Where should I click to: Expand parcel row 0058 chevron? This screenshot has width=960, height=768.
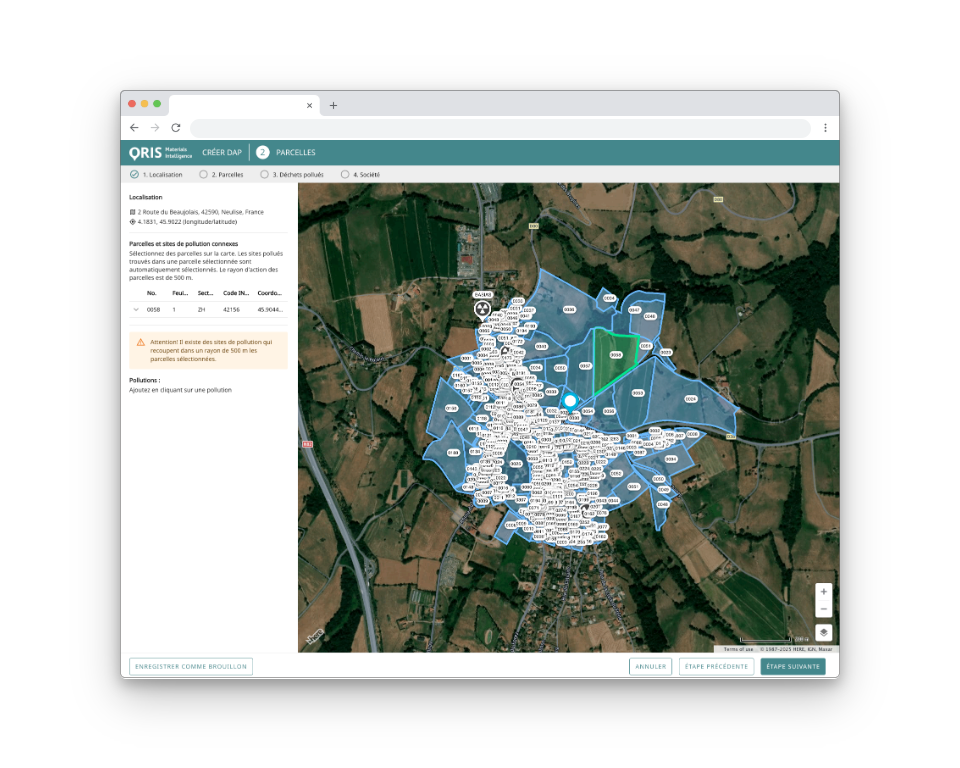point(136,310)
